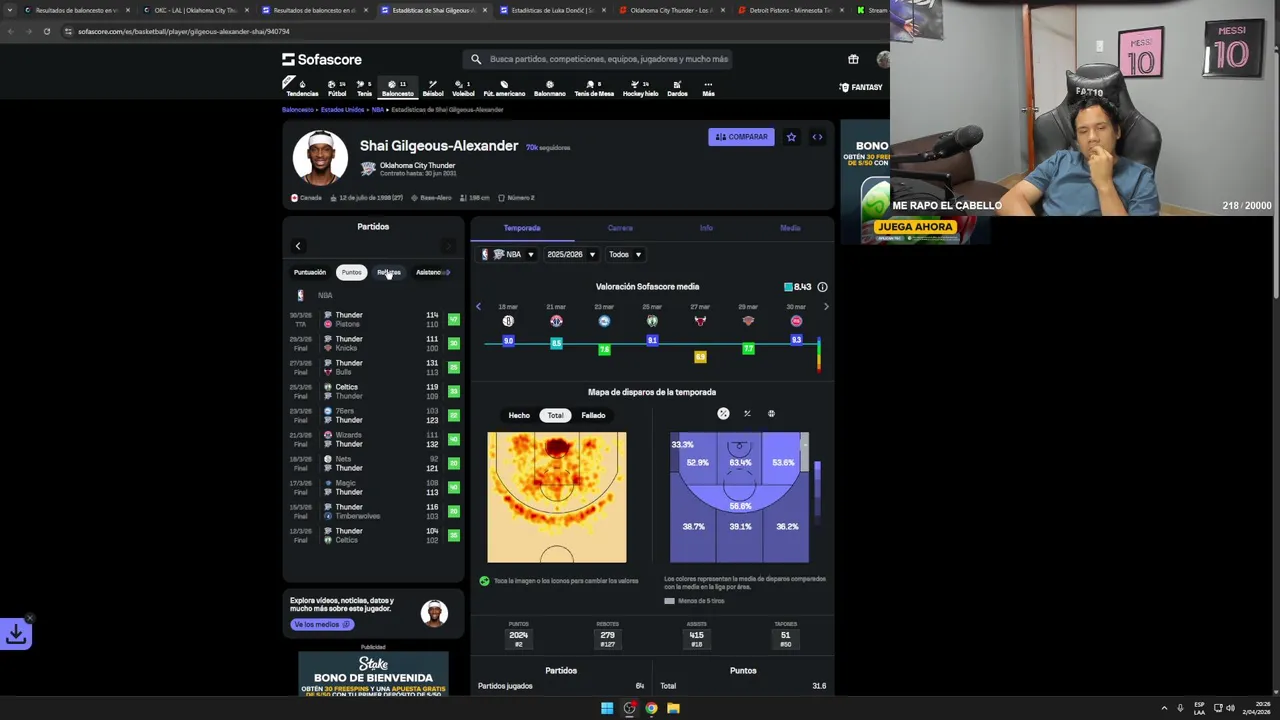Open the NBA tournament dropdown
Image resolution: width=1280 pixels, height=720 pixels.
click(x=507, y=255)
